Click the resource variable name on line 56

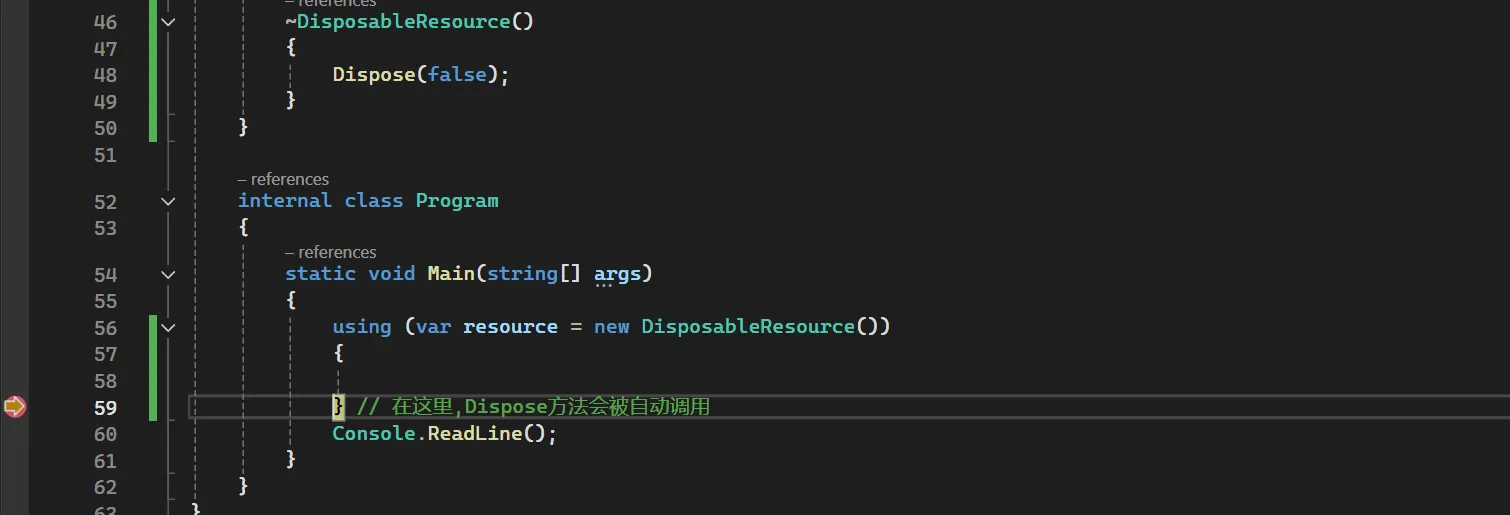point(510,326)
